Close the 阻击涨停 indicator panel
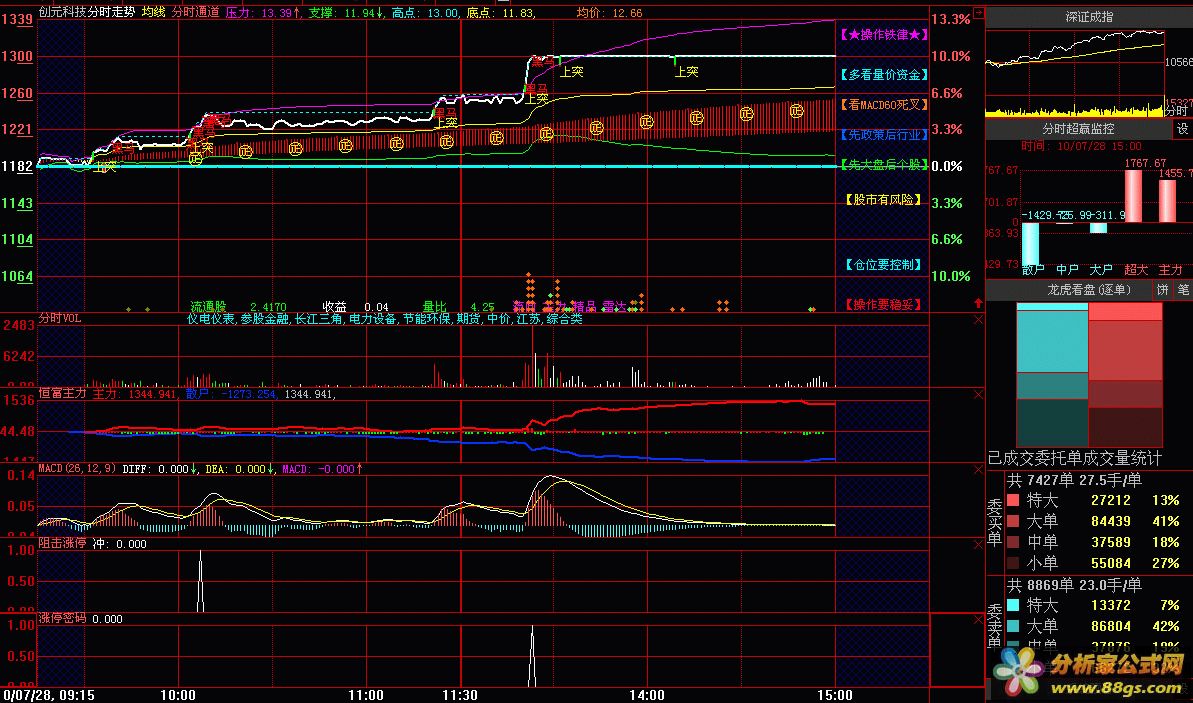1193x703 pixels. tap(978, 545)
